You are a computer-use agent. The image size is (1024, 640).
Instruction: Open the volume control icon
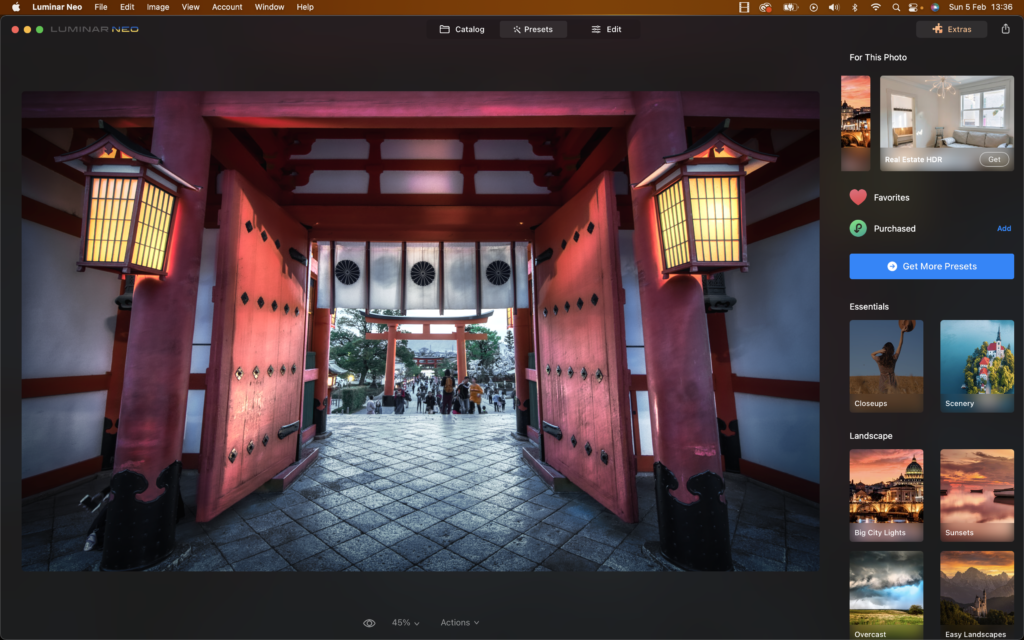click(834, 7)
